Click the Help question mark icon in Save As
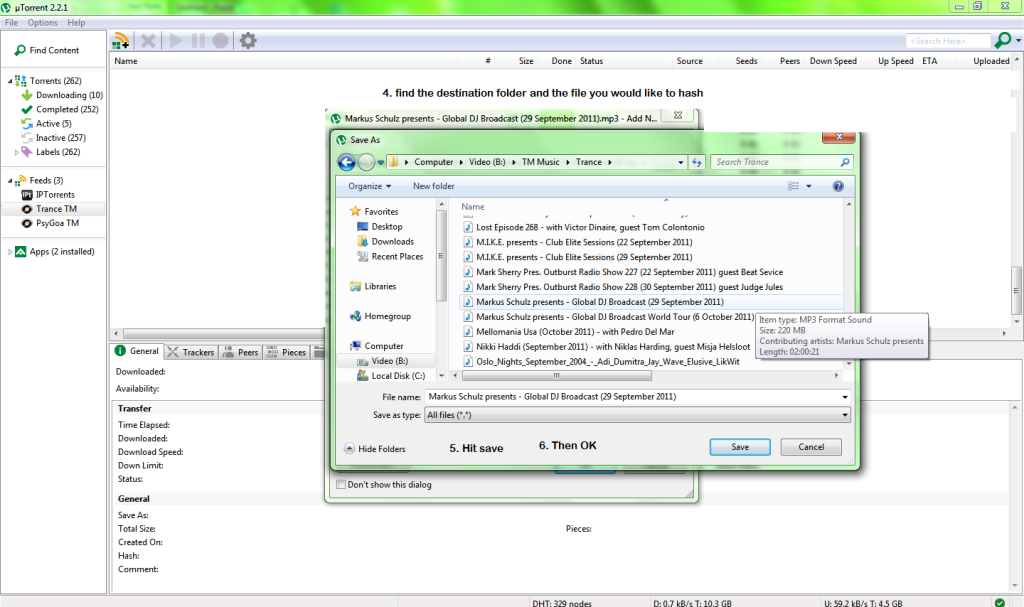This screenshot has width=1024, height=607. point(838,186)
